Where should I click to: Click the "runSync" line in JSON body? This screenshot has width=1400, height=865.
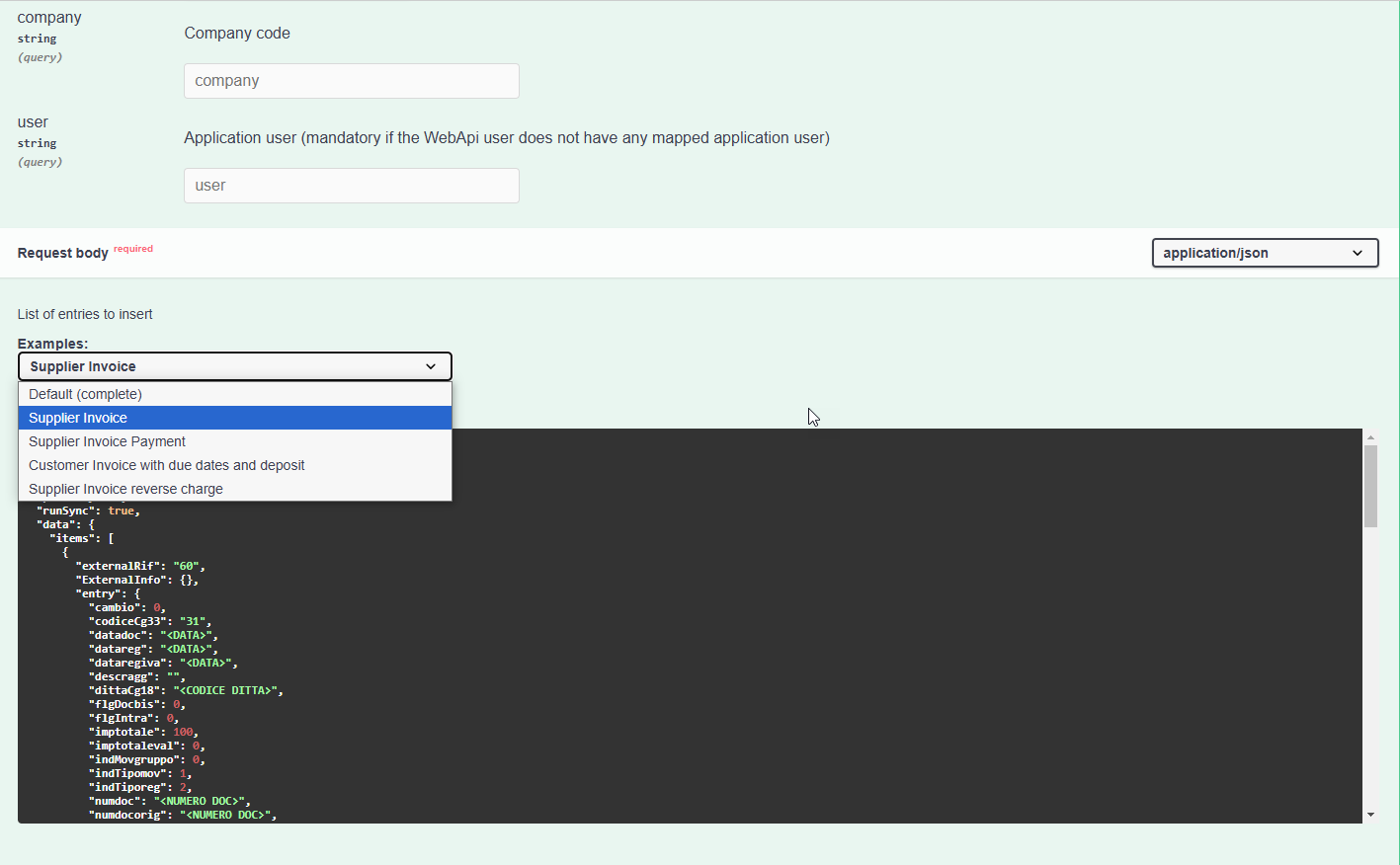88,511
